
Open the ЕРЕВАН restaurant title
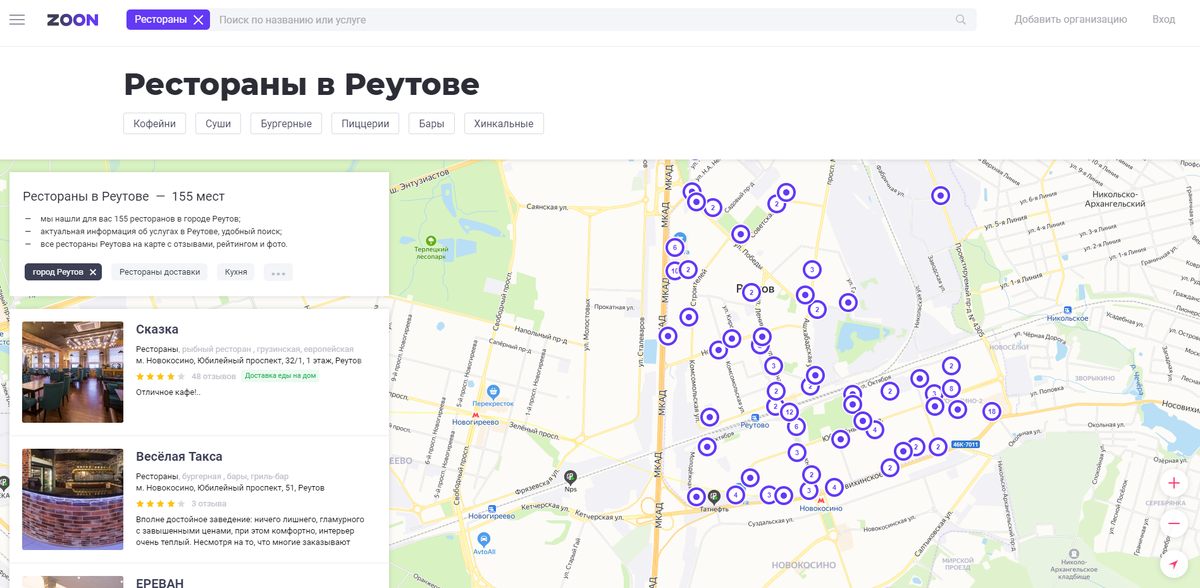click(x=160, y=582)
